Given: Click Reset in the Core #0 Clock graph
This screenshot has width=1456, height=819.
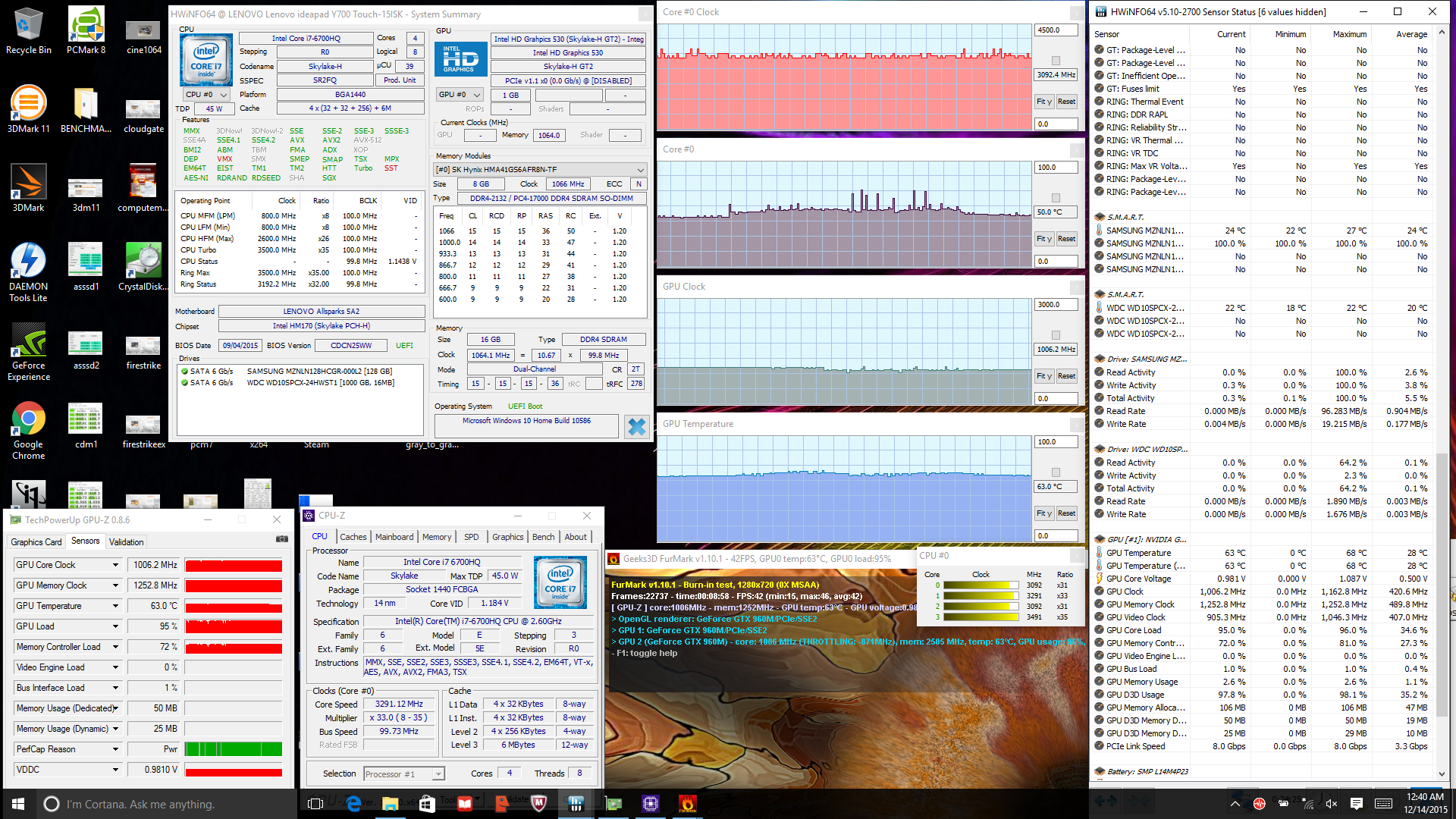Looking at the screenshot, I should 1066,102.
